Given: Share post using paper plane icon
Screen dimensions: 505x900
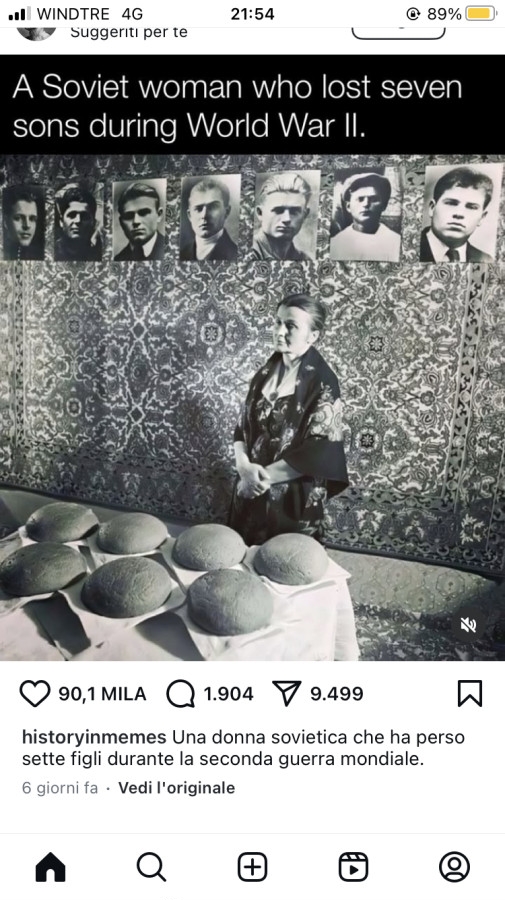Looking at the screenshot, I should pyautogui.click(x=287, y=693).
